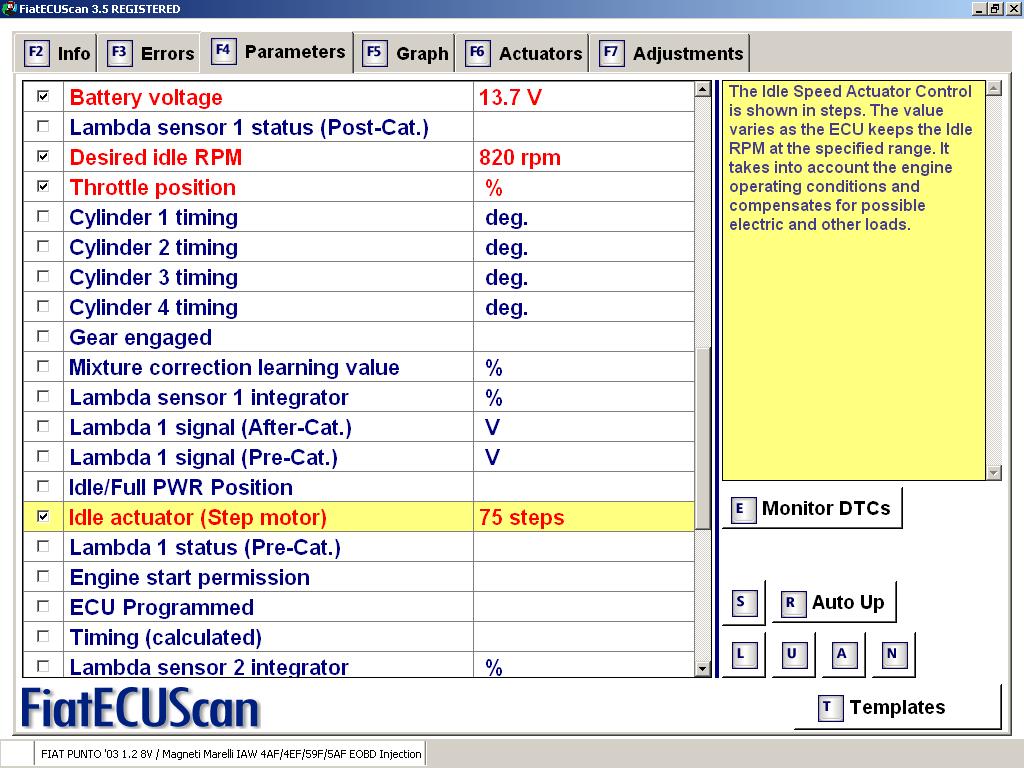Viewport: 1024px width, 768px height.
Task: Uncheck the Battery voltage checkbox
Action: (x=43, y=97)
